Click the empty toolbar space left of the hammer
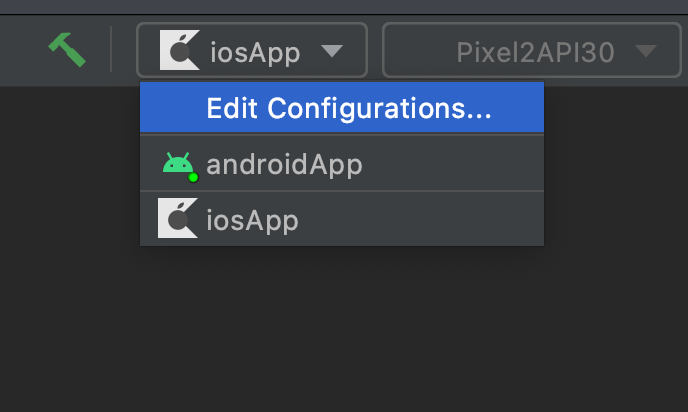The image size is (688, 412). point(22,50)
